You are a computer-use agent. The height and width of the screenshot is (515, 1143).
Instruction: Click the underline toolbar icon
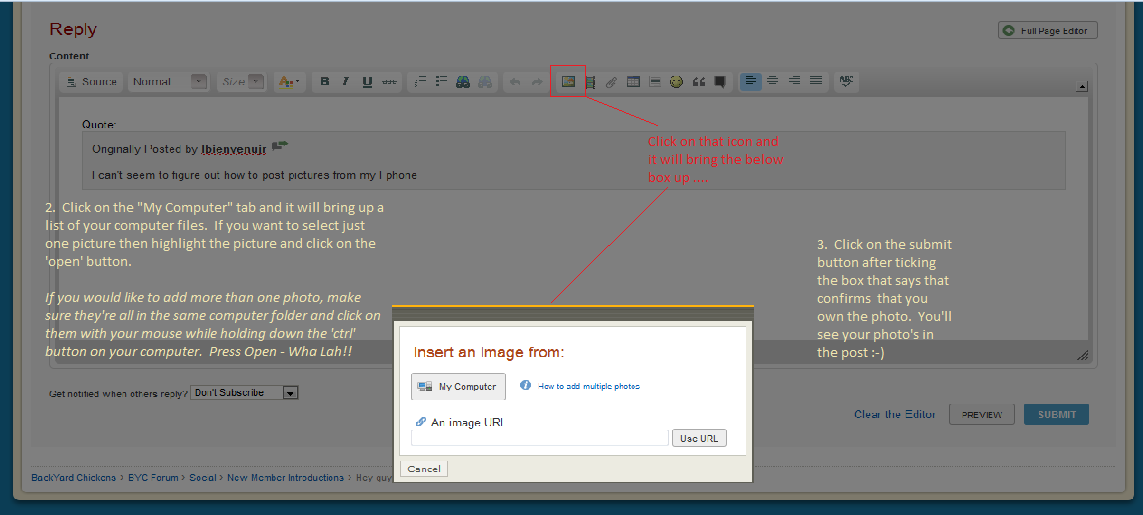coord(367,82)
